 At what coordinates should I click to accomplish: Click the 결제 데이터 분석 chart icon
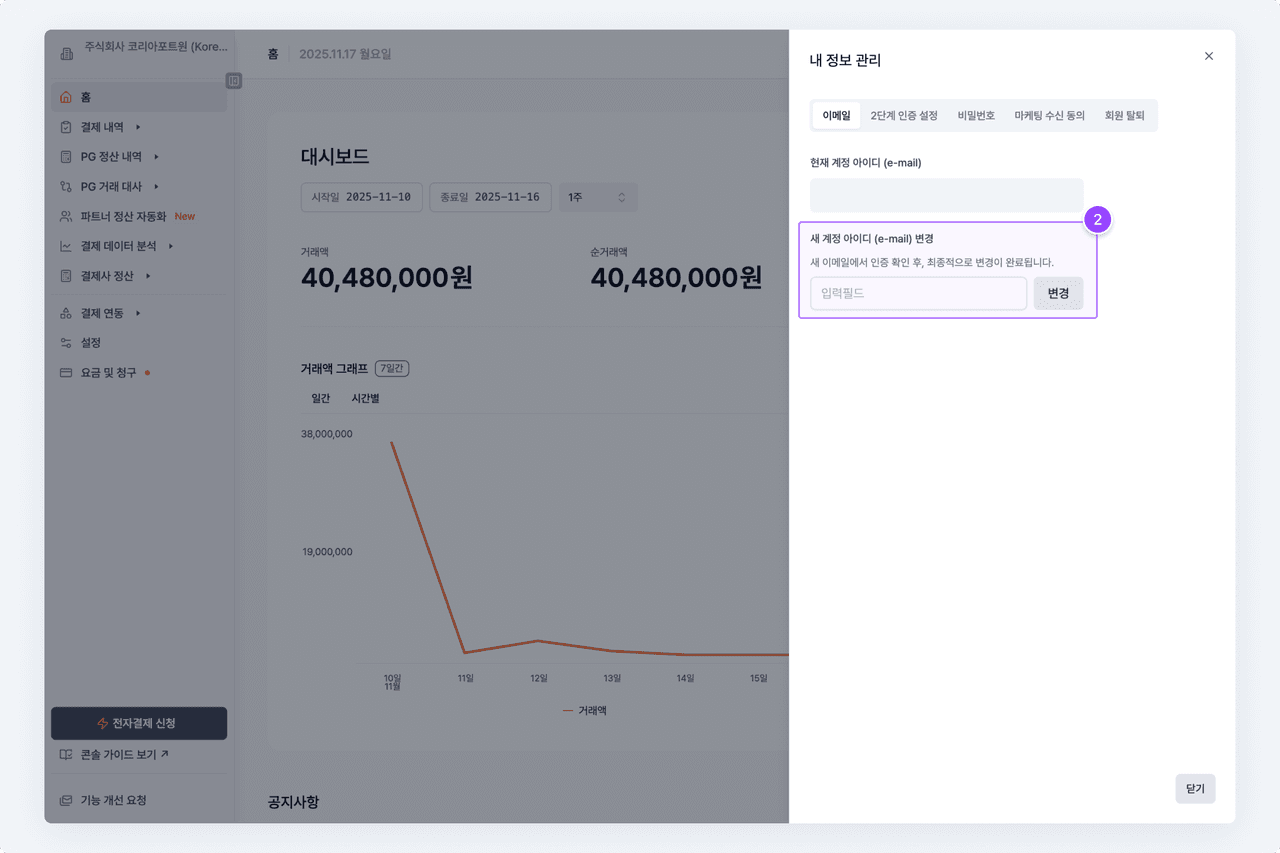coord(66,246)
